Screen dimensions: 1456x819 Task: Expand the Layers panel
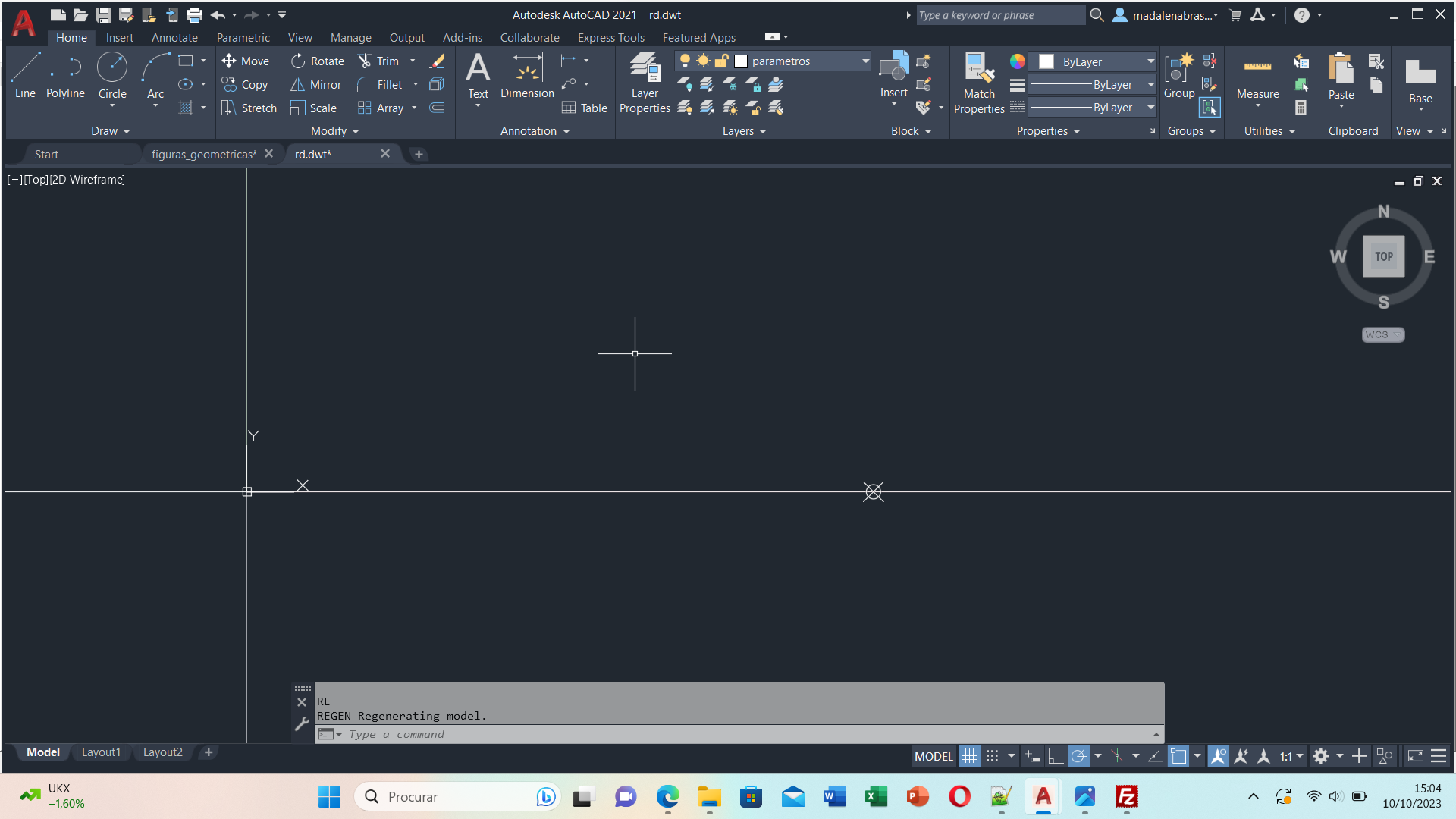tap(744, 131)
